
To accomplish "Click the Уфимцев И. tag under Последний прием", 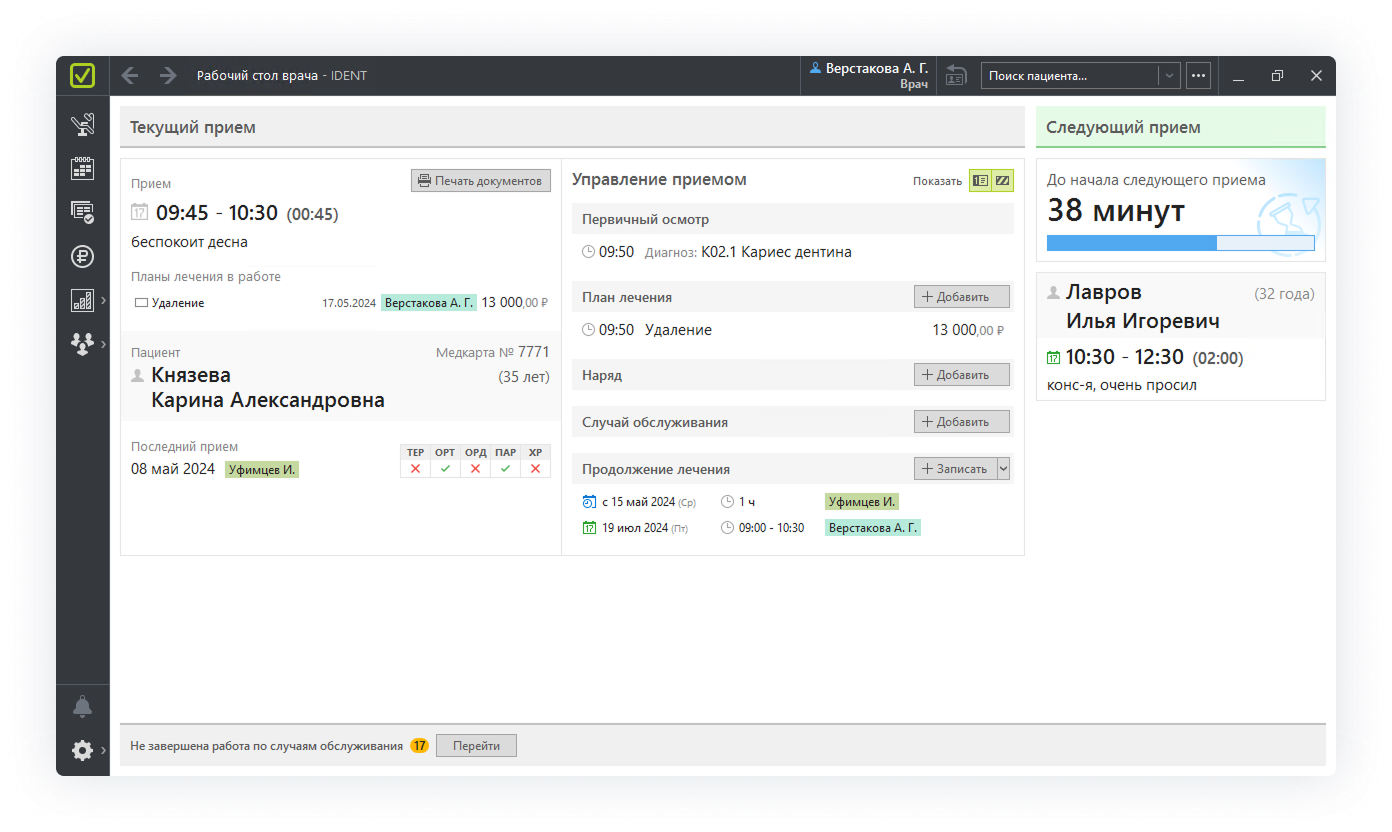I will pos(262,469).
